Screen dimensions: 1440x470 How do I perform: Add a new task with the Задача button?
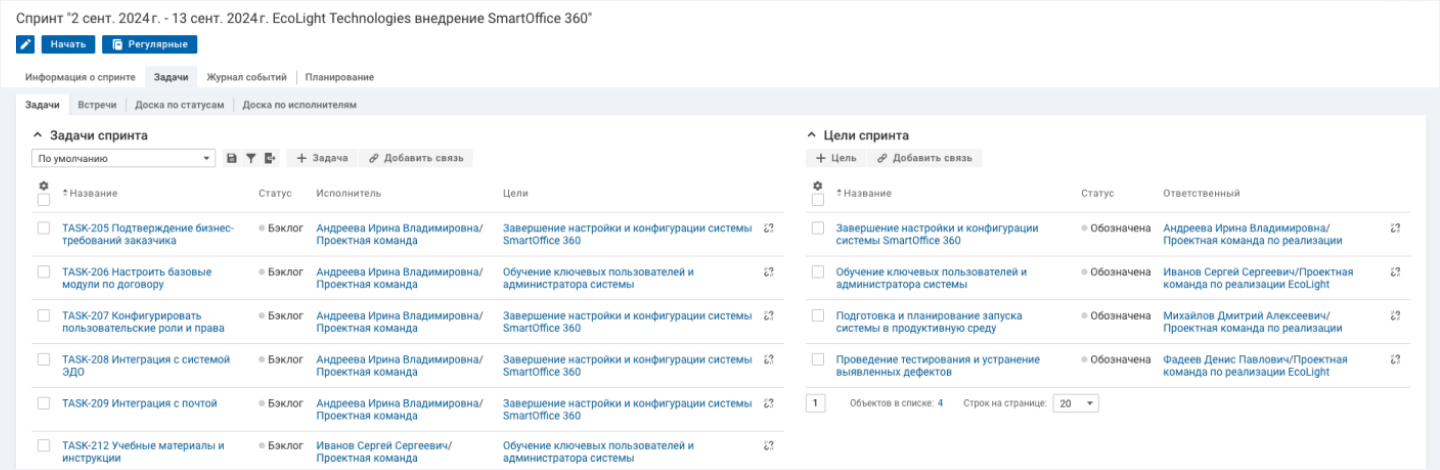322,158
